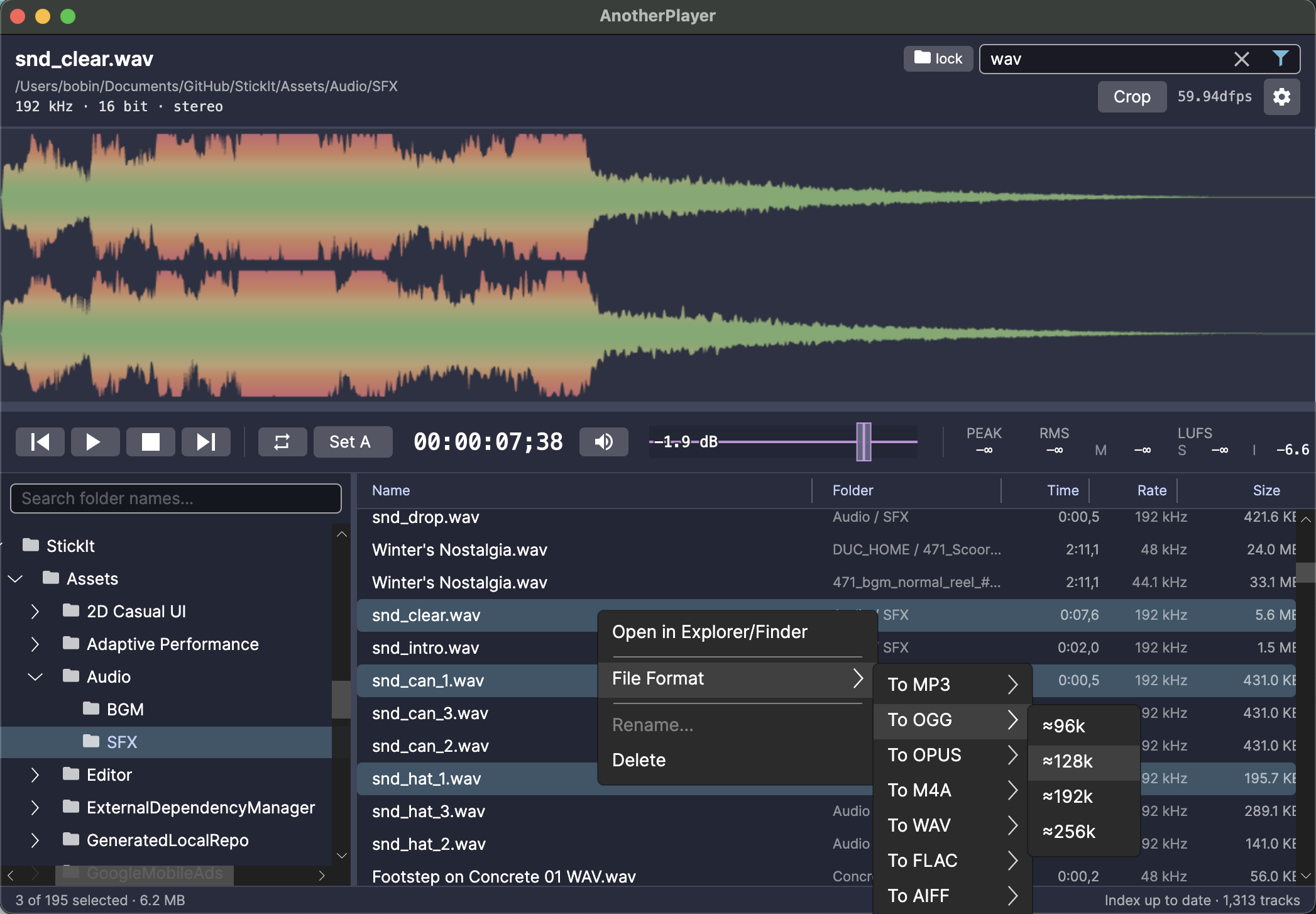The width and height of the screenshot is (1316, 914).
Task: Toggle loop repeat mode
Action: coord(282,442)
